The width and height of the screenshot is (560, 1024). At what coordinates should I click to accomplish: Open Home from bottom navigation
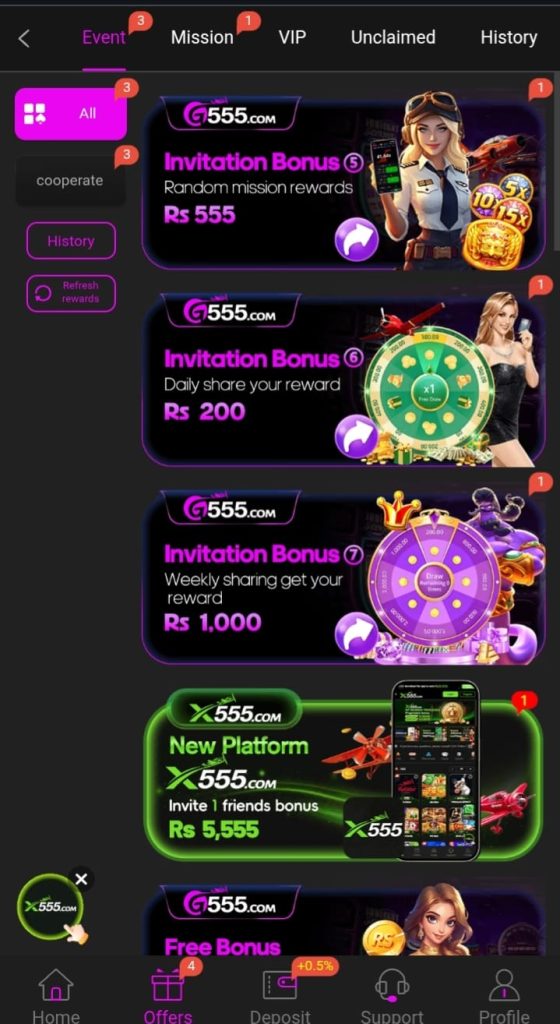(56, 996)
